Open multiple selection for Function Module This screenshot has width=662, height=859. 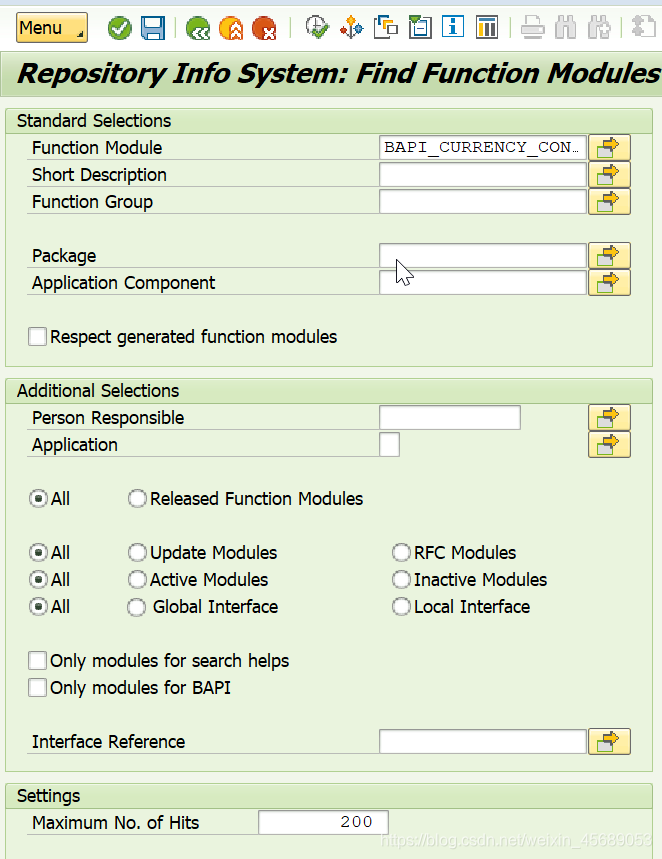(609, 147)
